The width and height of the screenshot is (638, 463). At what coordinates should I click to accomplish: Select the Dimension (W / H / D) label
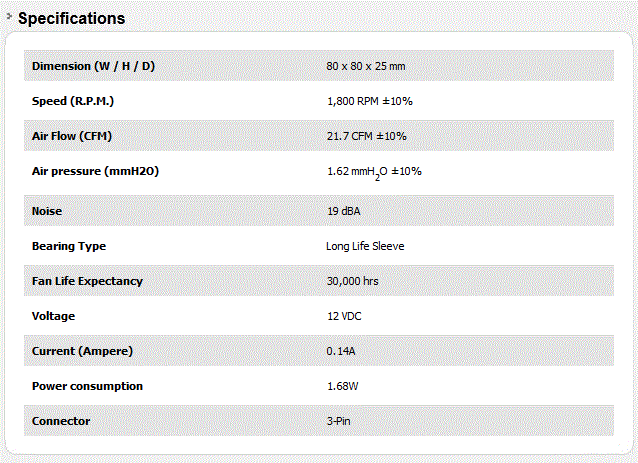click(x=93, y=66)
